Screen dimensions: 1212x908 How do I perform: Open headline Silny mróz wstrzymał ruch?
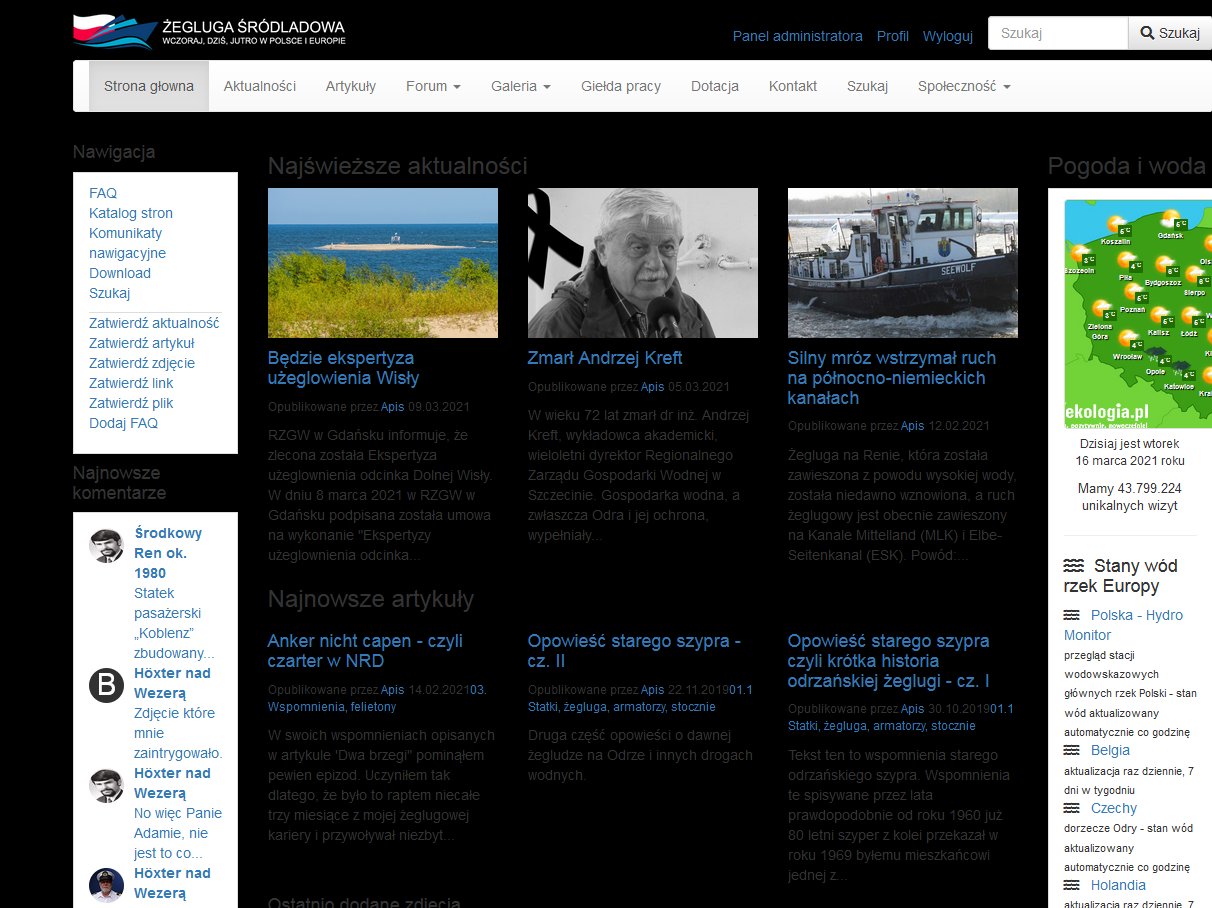[x=892, y=378]
